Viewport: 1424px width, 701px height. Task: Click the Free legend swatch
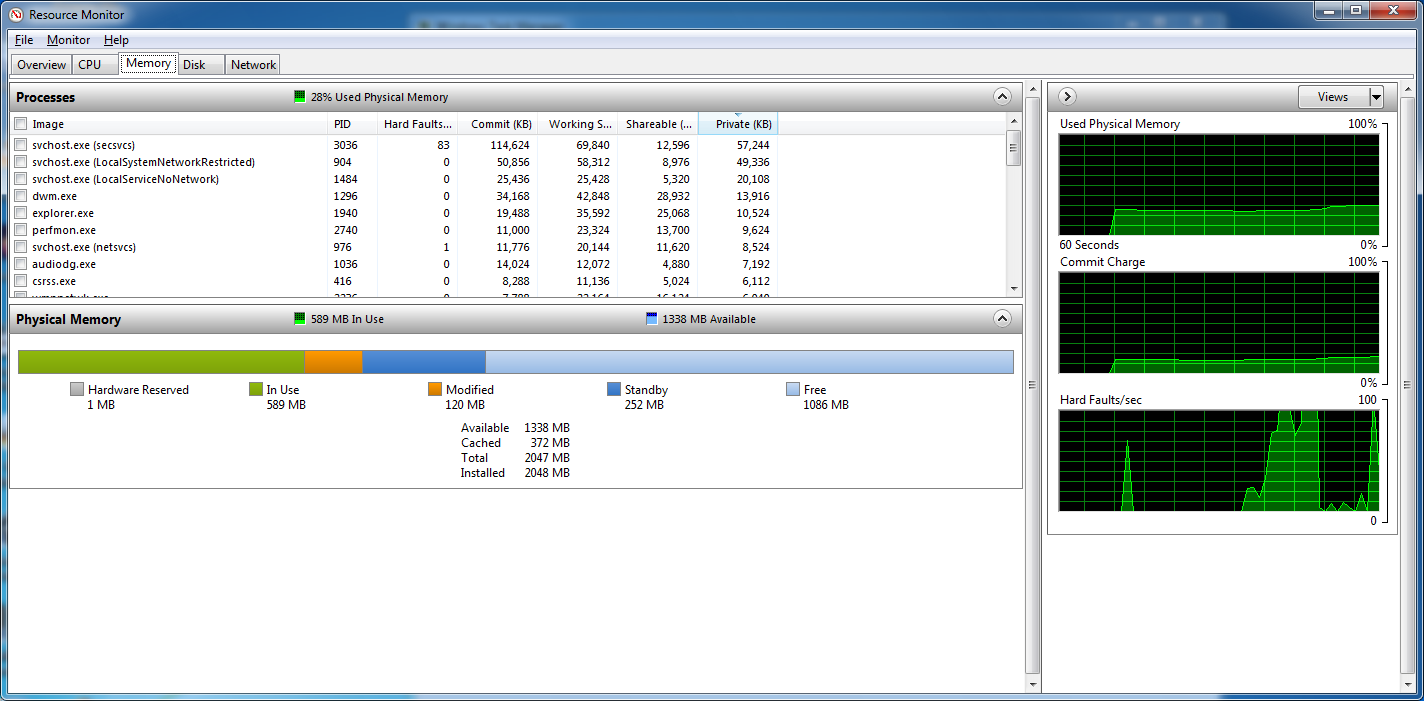click(793, 389)
